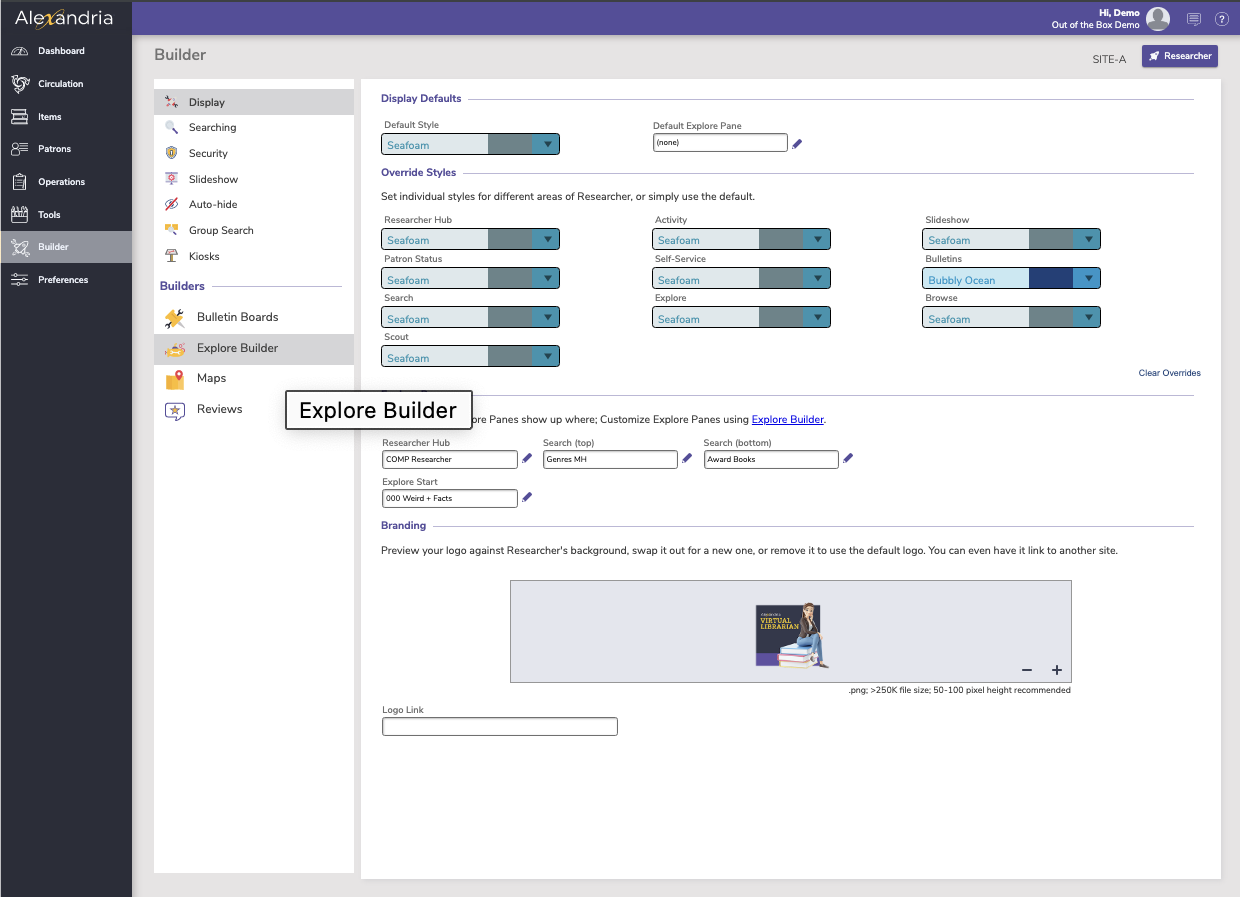1240x897 pixels.
Task: Click the Circulation icon in sidebar
Action: 19,84
